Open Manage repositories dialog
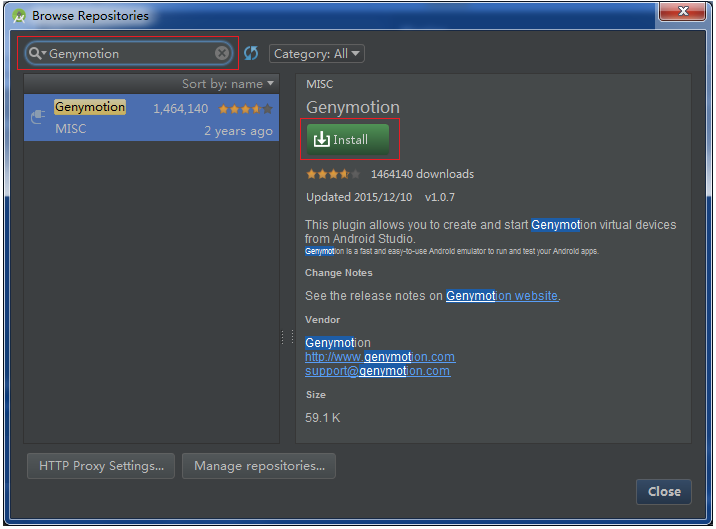The image size is (716, 529). coord(259,466)
